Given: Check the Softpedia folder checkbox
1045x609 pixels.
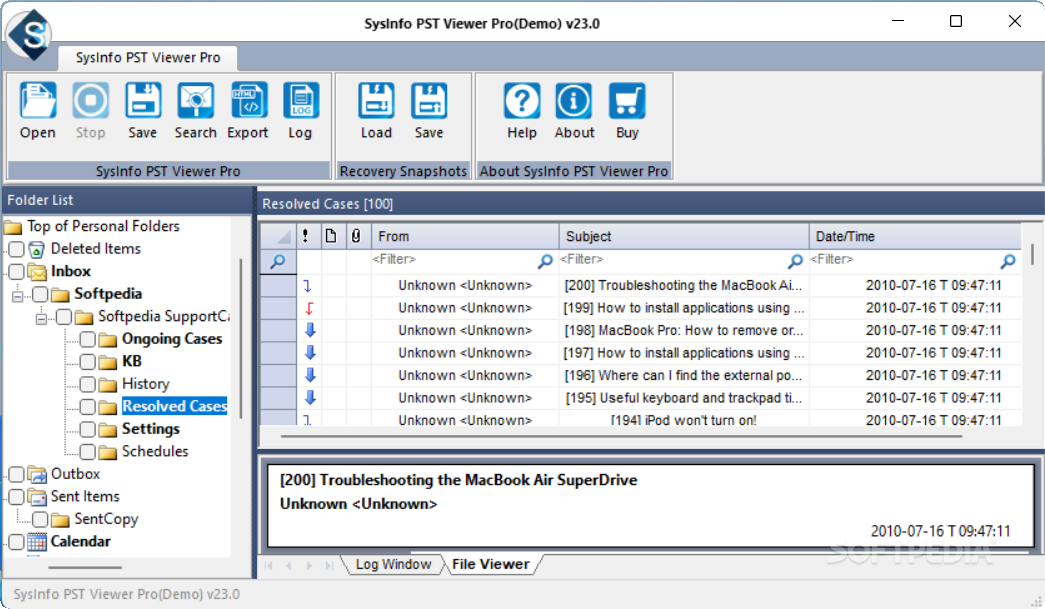Looking at the screenshot, I should (x=40, y=294).
